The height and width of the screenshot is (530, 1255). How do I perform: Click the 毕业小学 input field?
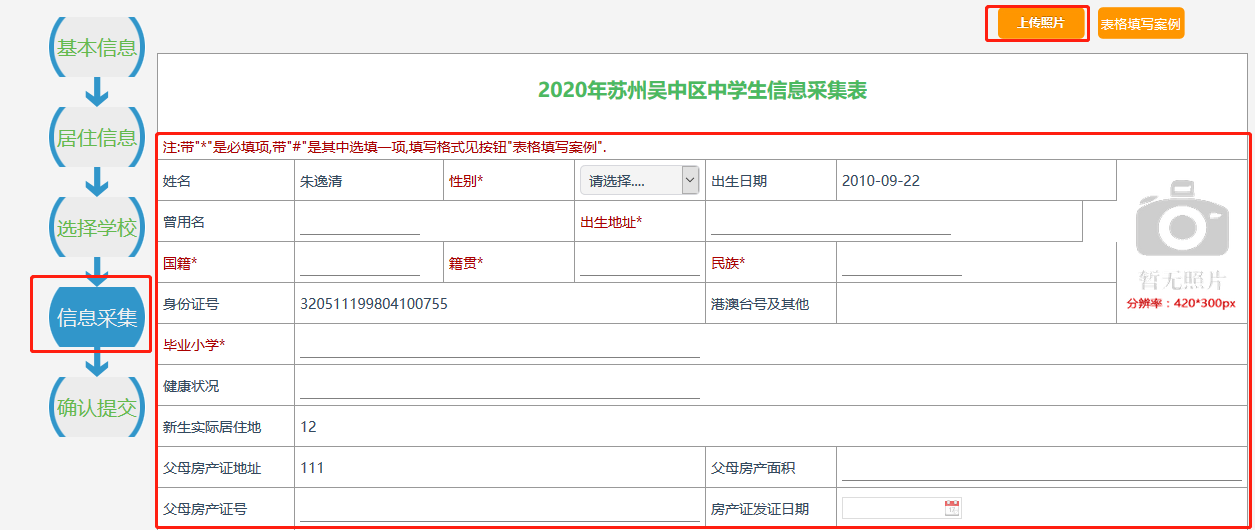point(499,345)
